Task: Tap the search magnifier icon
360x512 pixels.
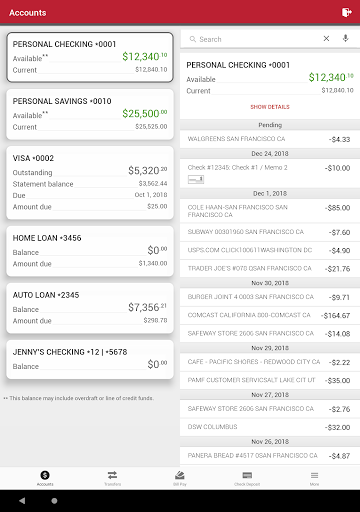Action: point(193,39)
